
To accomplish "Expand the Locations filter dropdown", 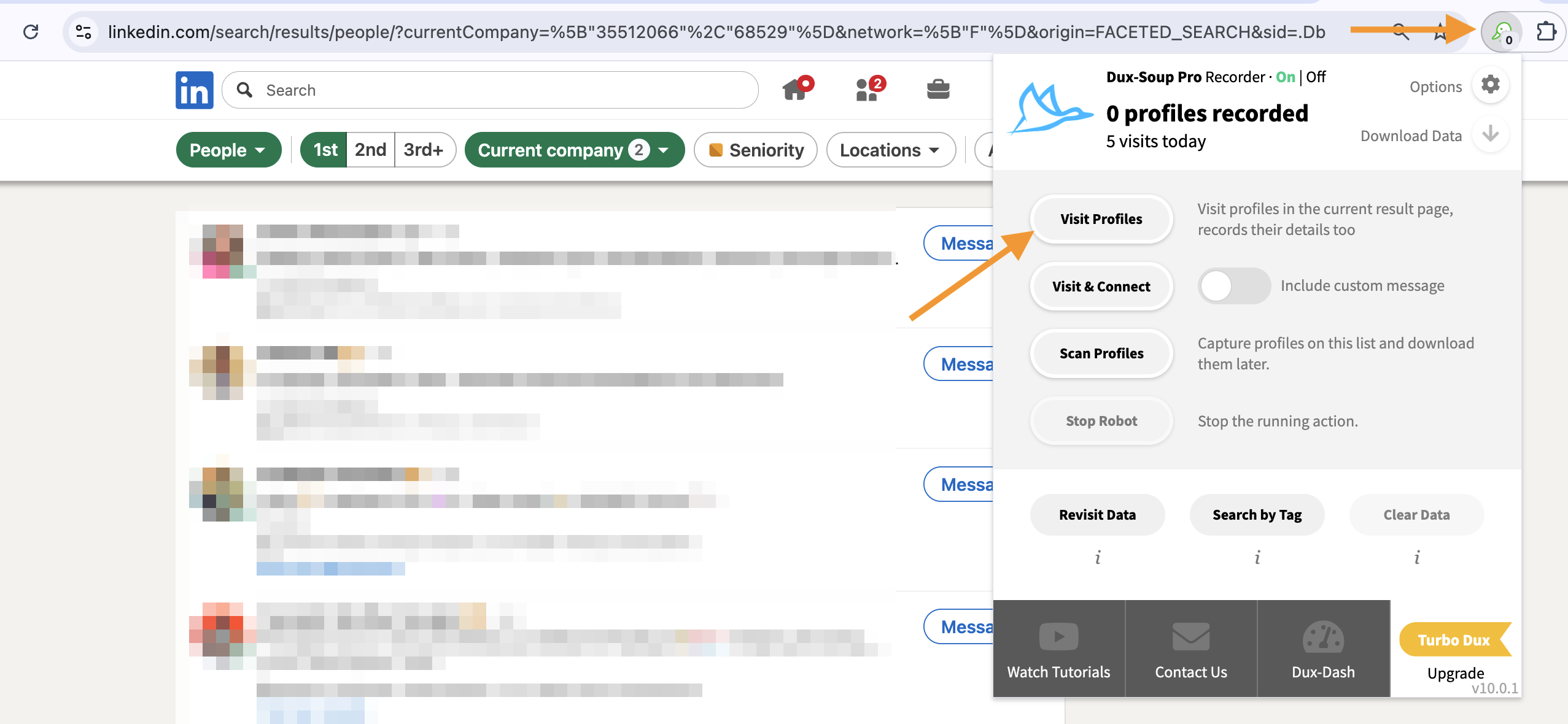I will [x=890, y=150].
